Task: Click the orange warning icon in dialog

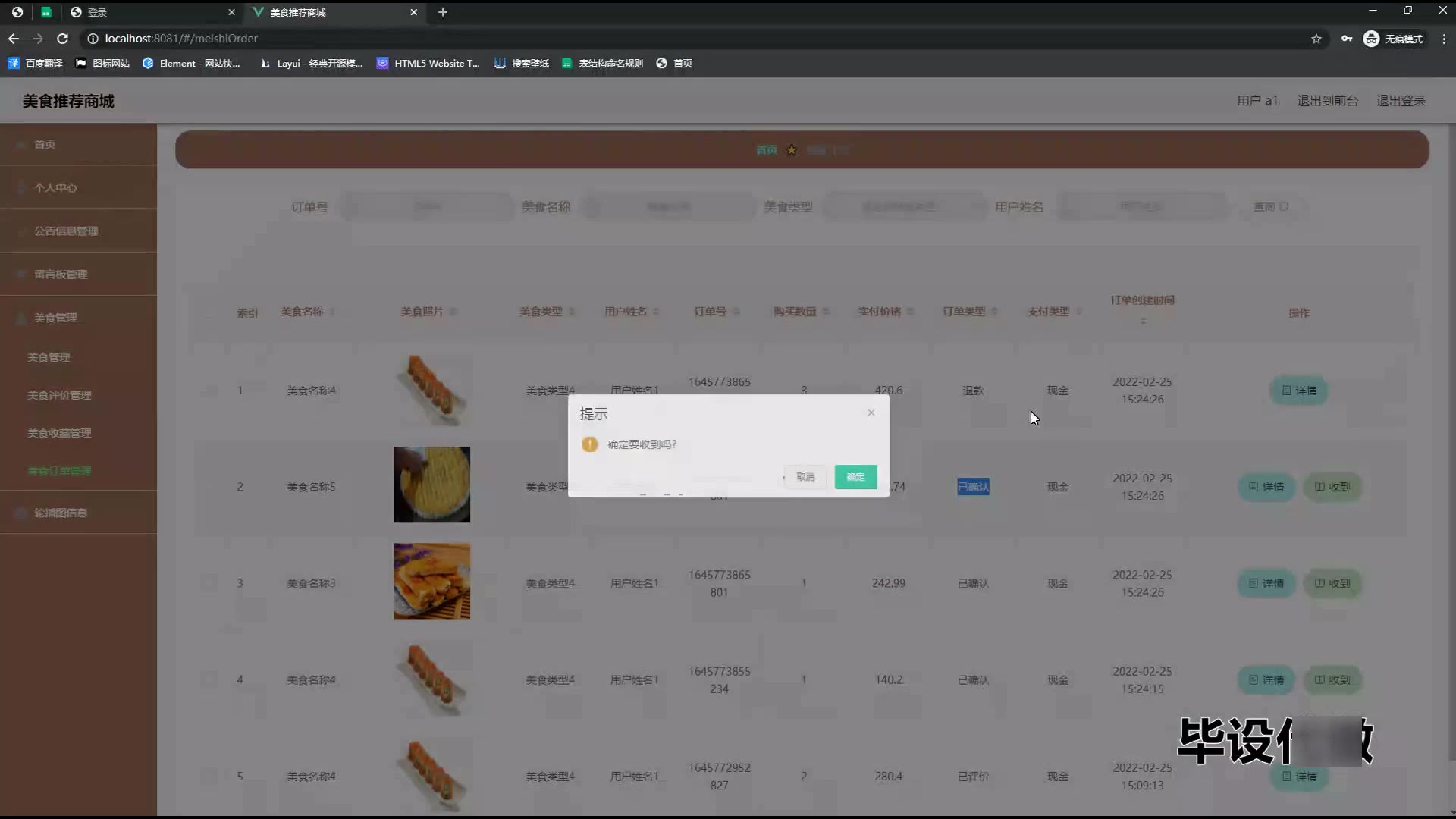Action: click(590, 444)
